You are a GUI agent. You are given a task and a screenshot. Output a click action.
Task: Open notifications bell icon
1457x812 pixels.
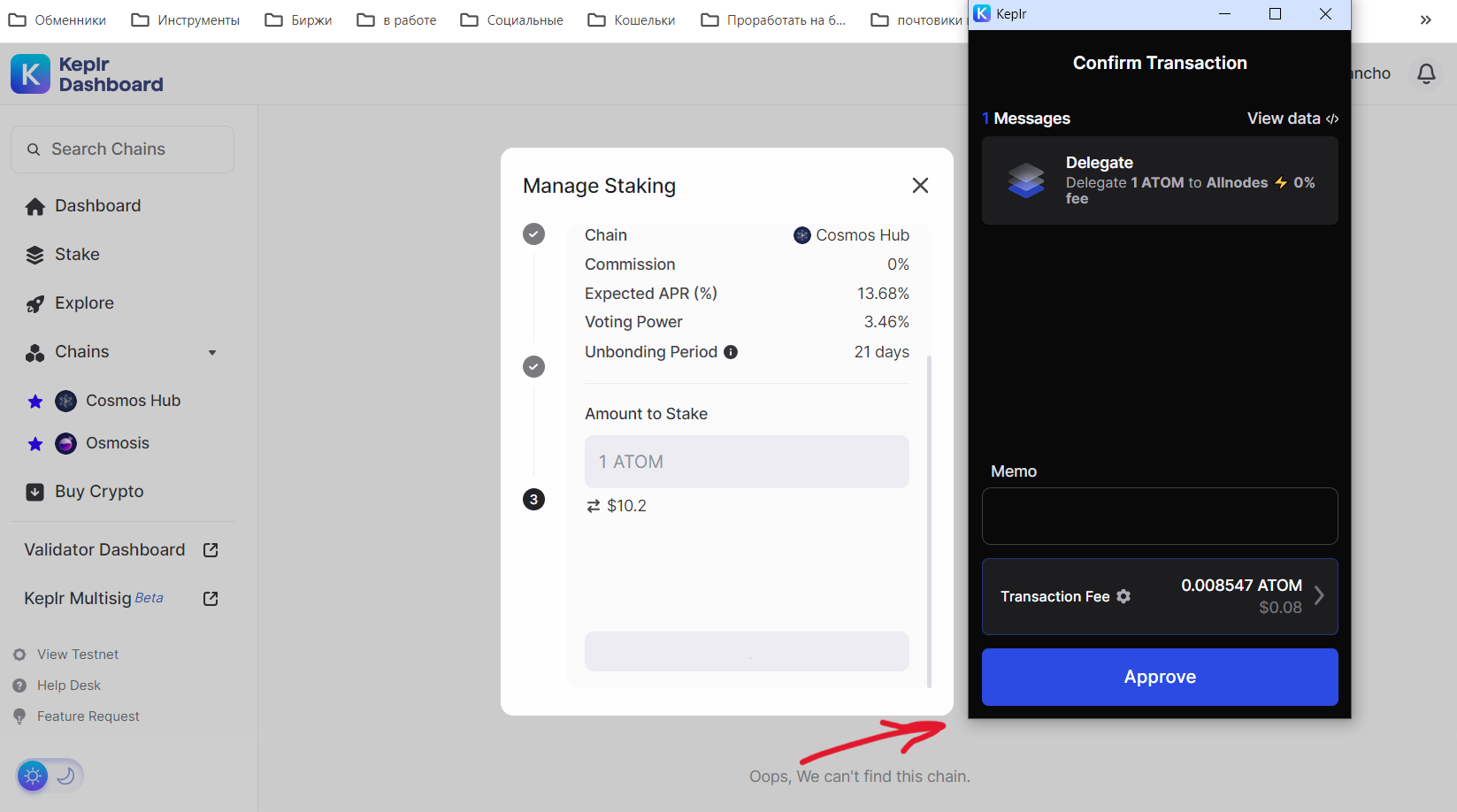coord(1426,73)
